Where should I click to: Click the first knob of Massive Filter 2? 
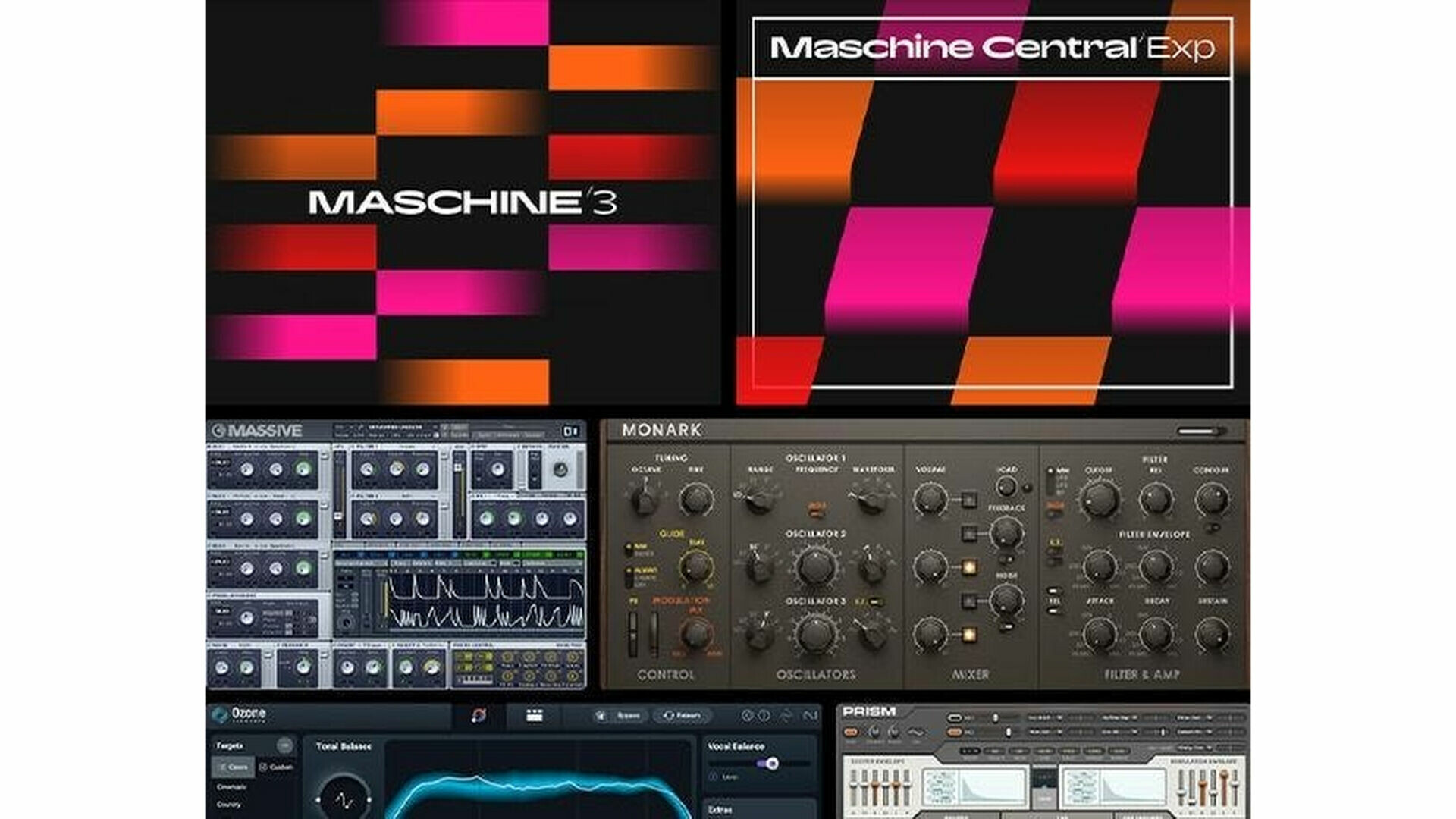[x=368, y=519]
